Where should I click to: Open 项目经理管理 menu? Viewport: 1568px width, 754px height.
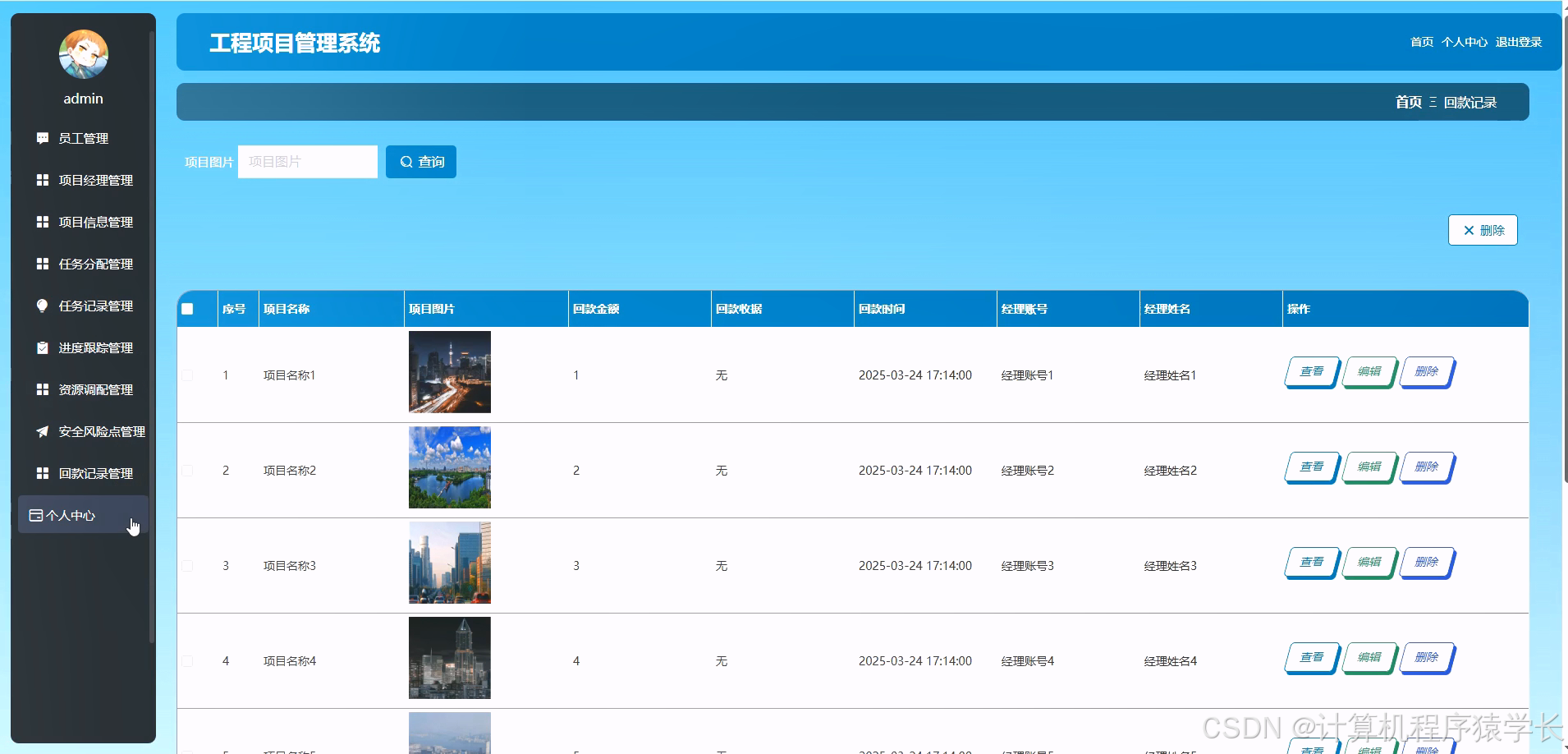point(83,180)
